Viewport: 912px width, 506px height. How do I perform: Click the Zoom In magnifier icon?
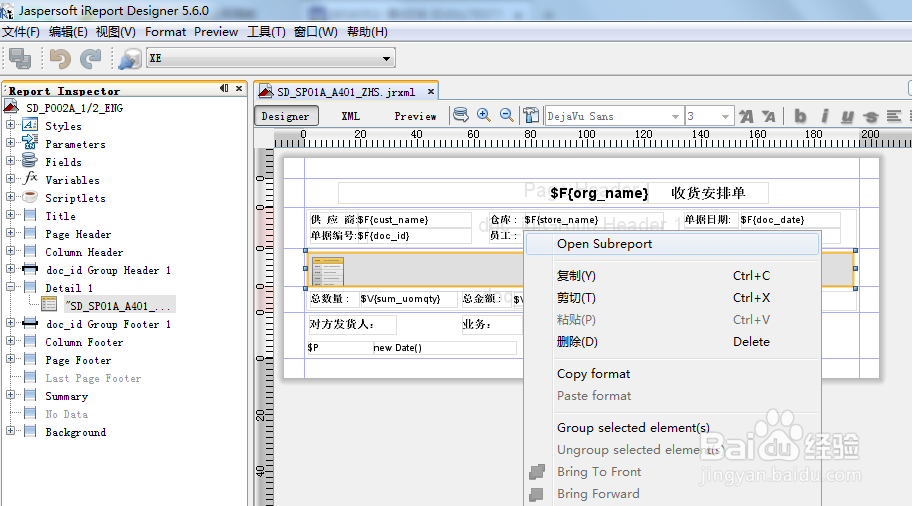483,115
